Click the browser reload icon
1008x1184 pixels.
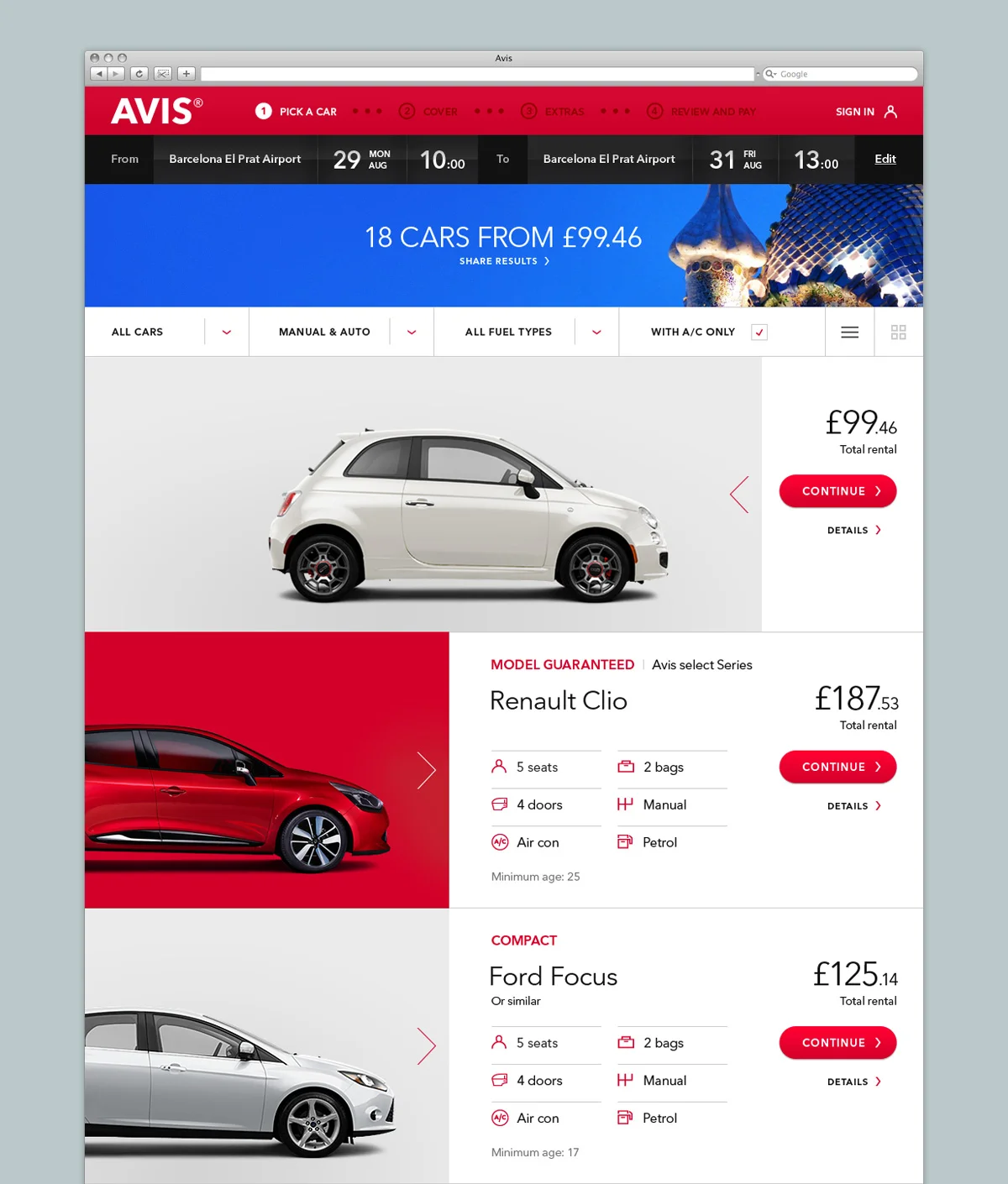139,74
